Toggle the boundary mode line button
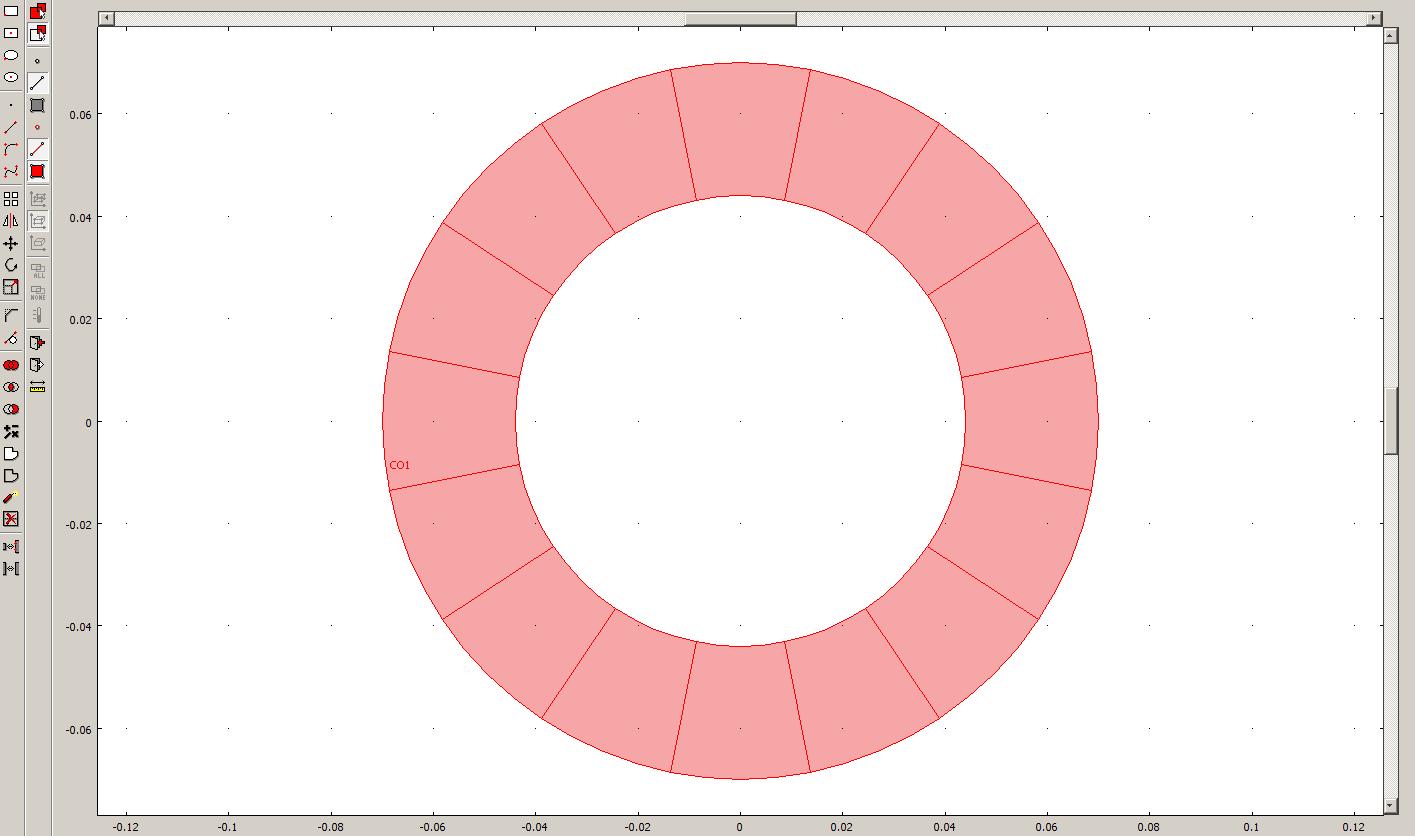Screen dimensions: 1415x836 pyautogui.click(x=37, y=83)
